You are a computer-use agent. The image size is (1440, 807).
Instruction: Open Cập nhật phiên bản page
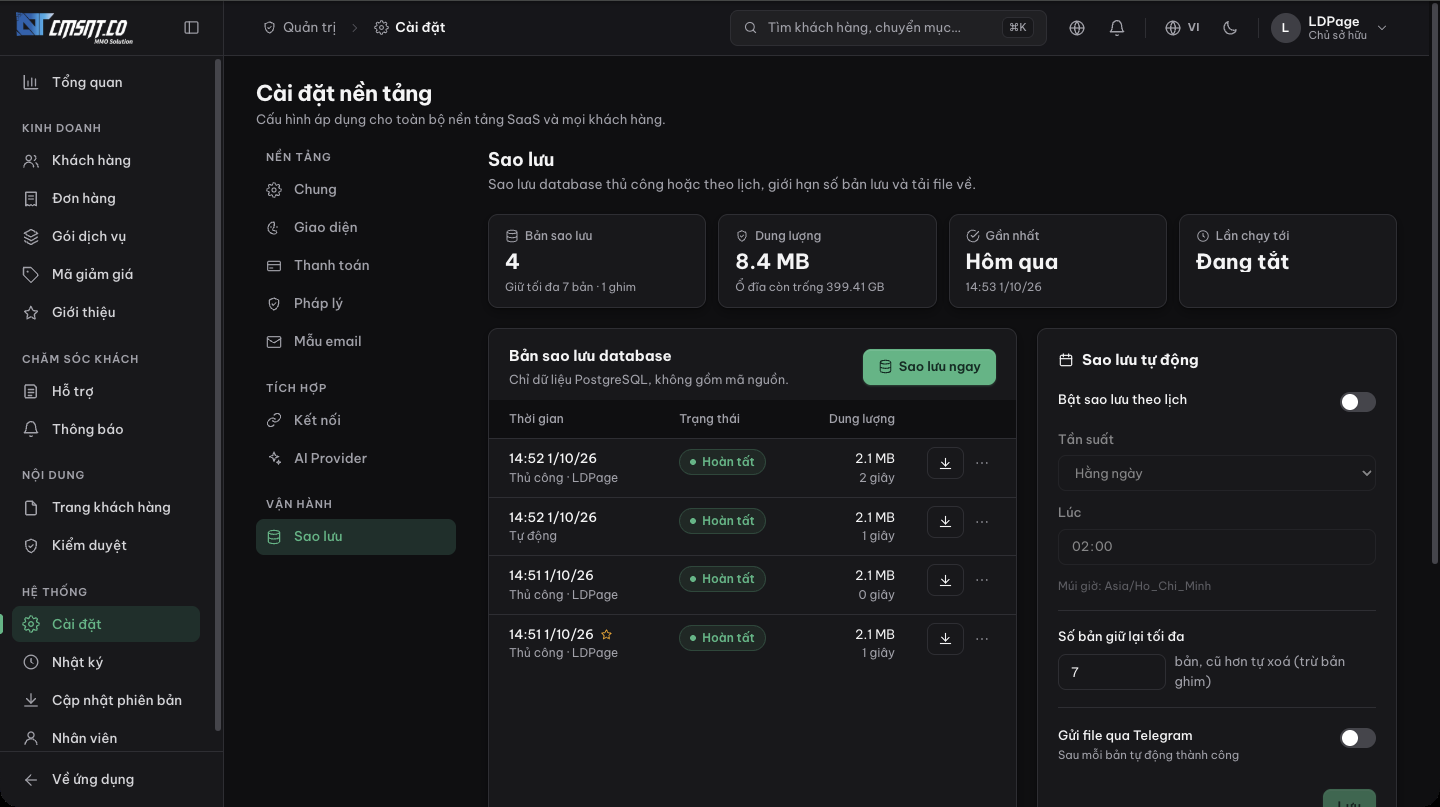click(106, 701)
